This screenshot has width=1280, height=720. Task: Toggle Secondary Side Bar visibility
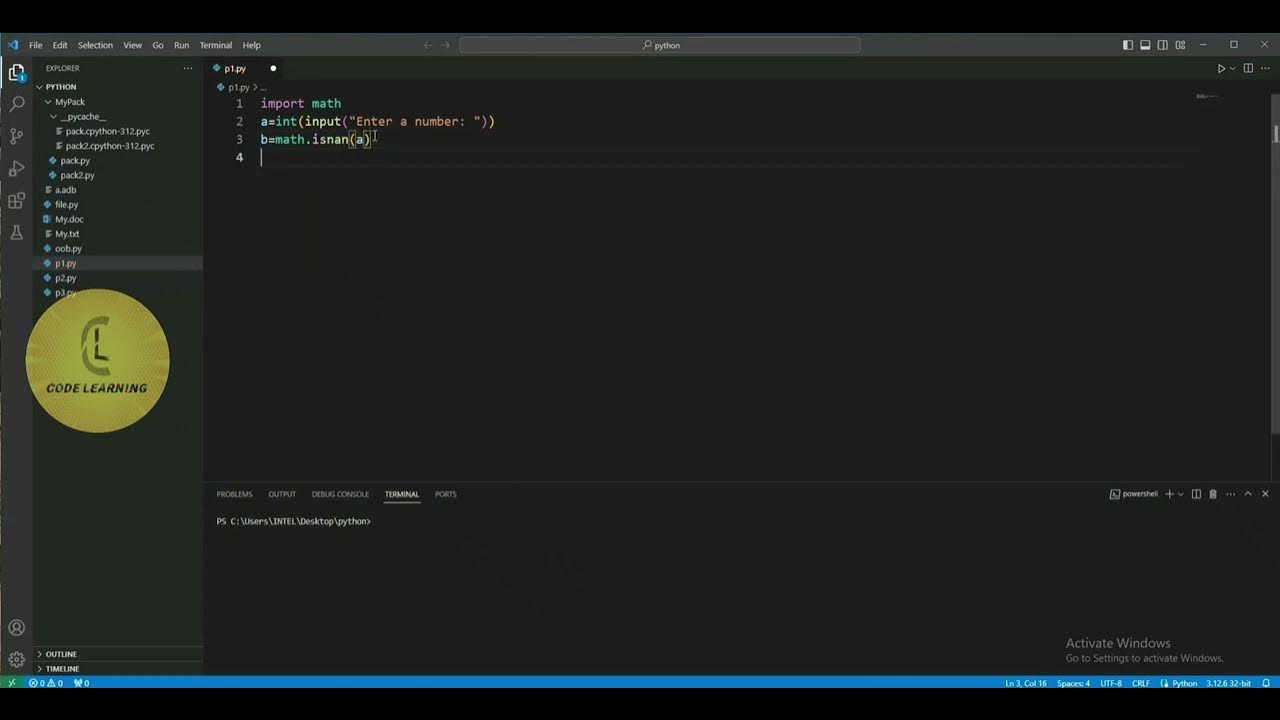pos(1162,45)
